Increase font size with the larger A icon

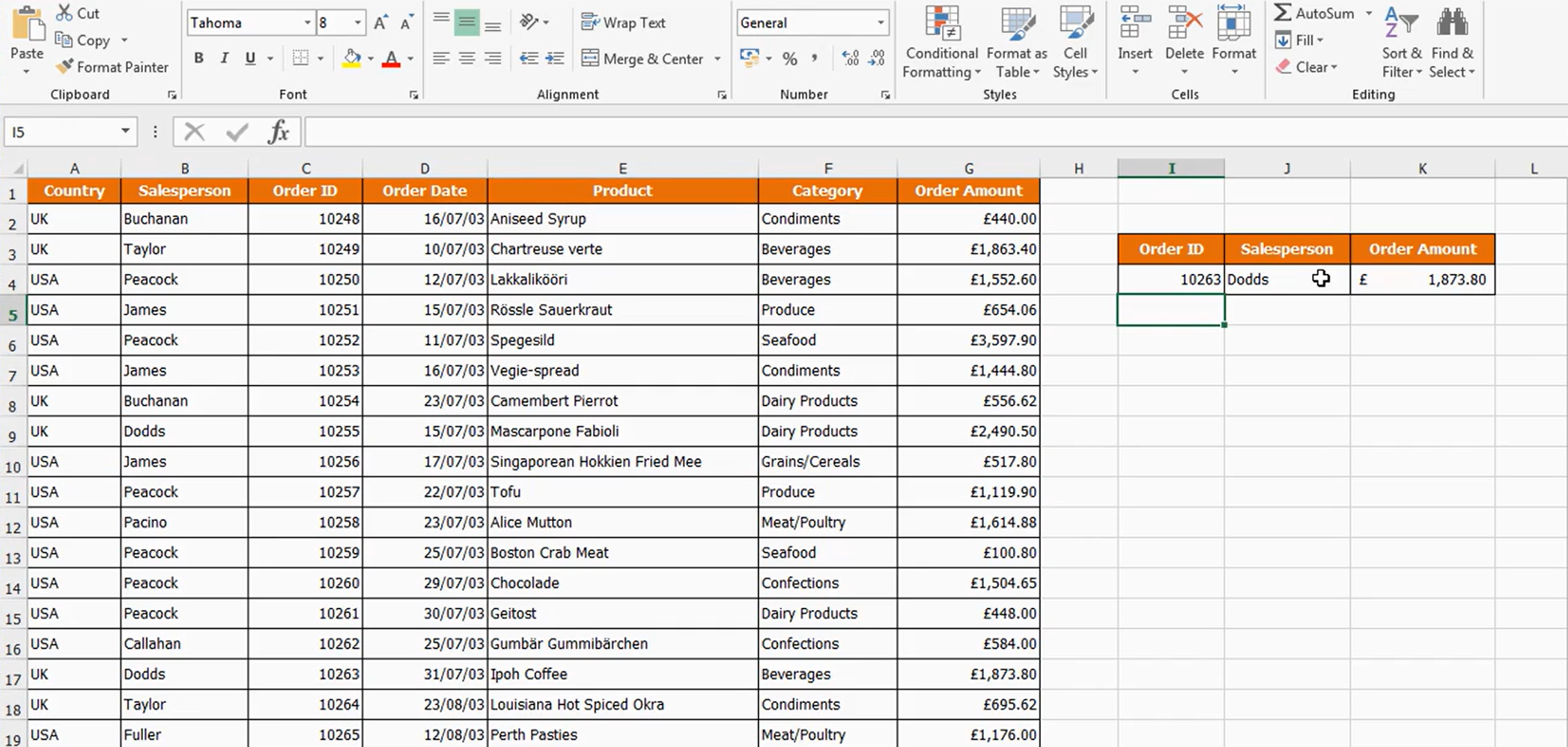[380, 22]
